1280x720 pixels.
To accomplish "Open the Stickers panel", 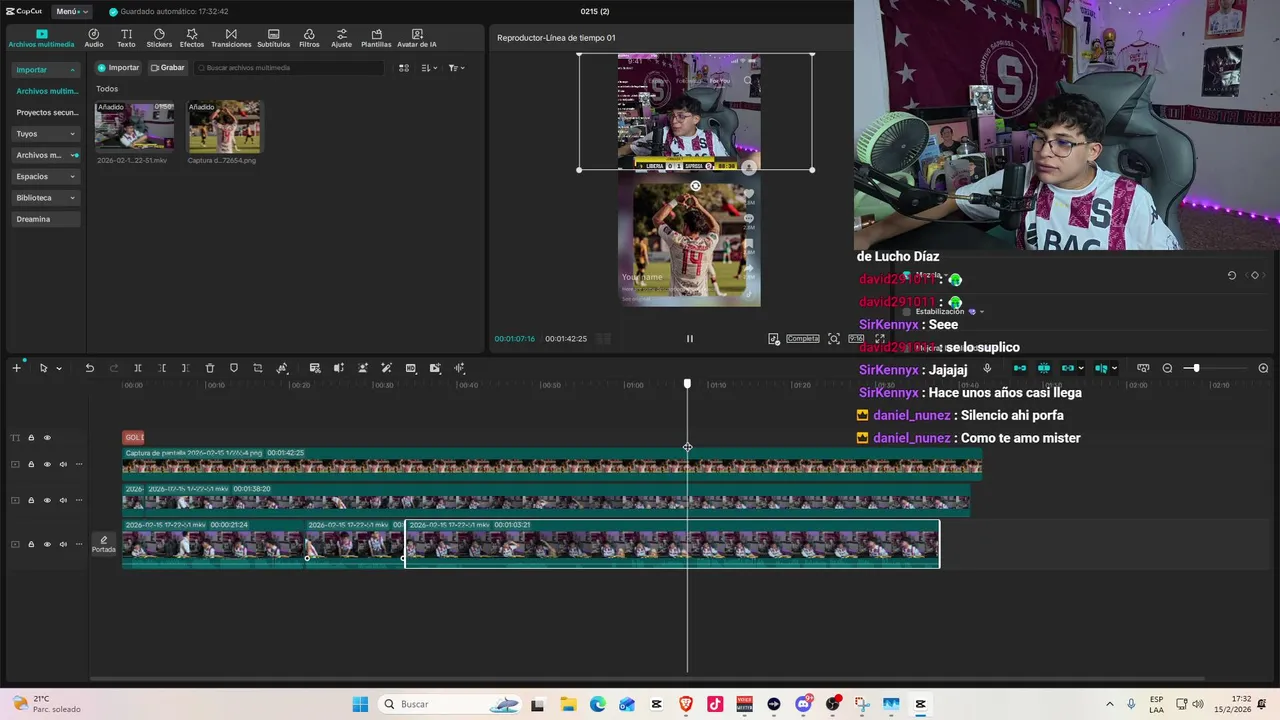I will (x=159, y=38).
